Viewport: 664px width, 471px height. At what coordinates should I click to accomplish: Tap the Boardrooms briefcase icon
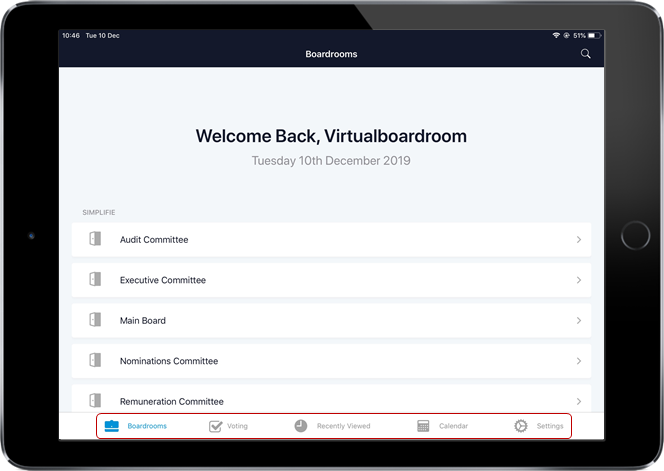click(112, 426)
